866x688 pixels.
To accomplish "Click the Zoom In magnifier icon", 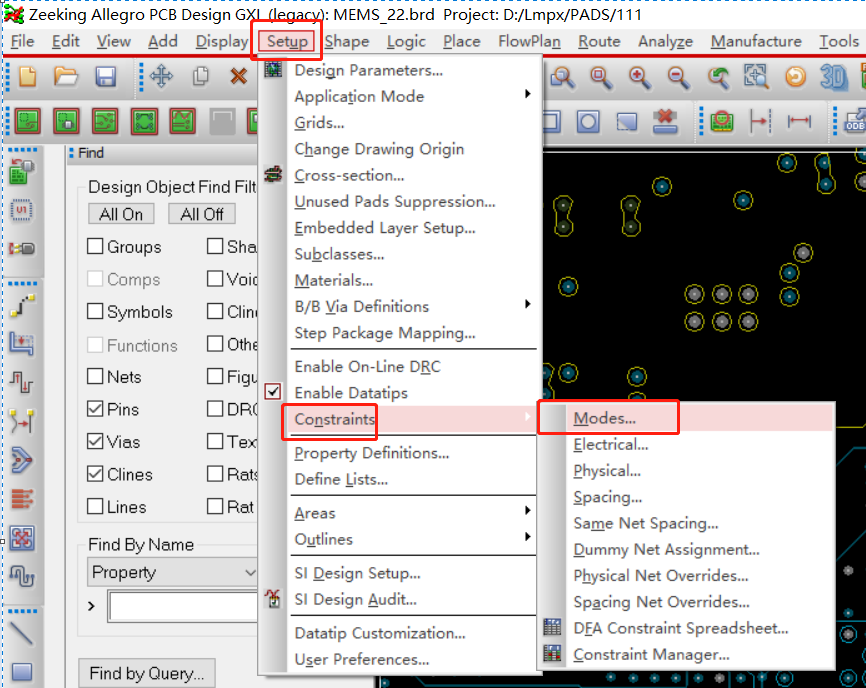I will 640,77.
